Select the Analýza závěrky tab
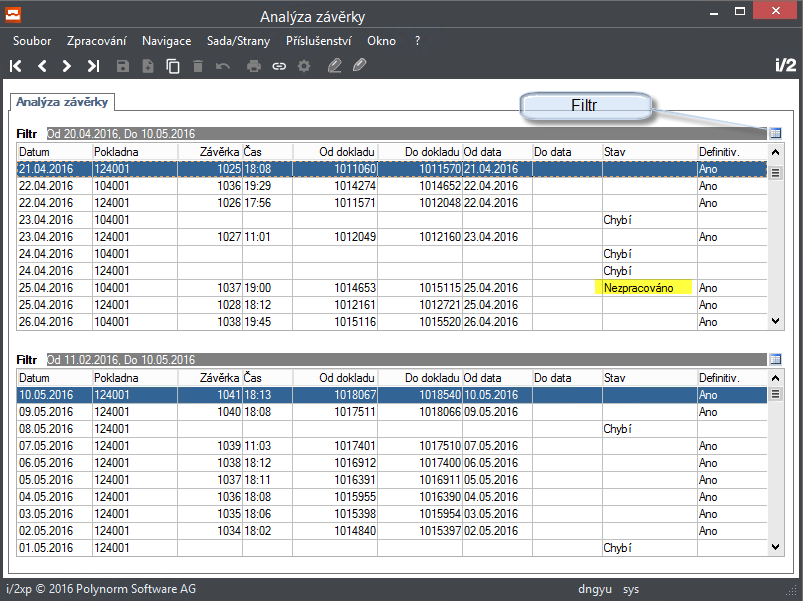Image resolution: width=803 pixels, height=601 pixels. click(62, 102)
